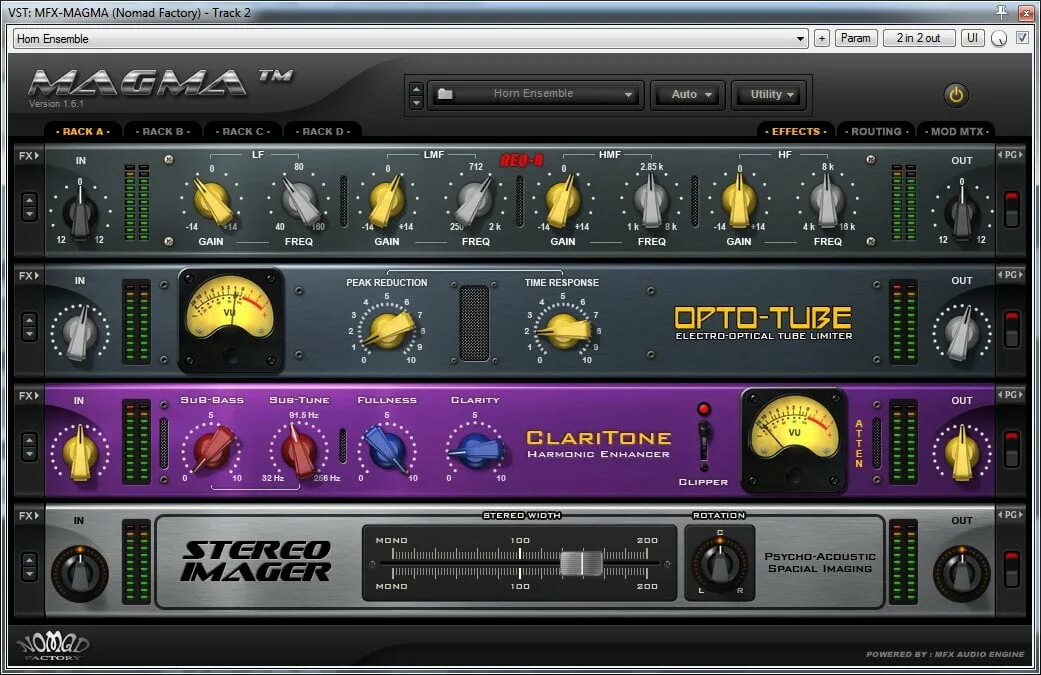The width and height of the screenshot is (1041, 675).
Task: Click the HF FREQ knob
Action: tap(827, 200)
